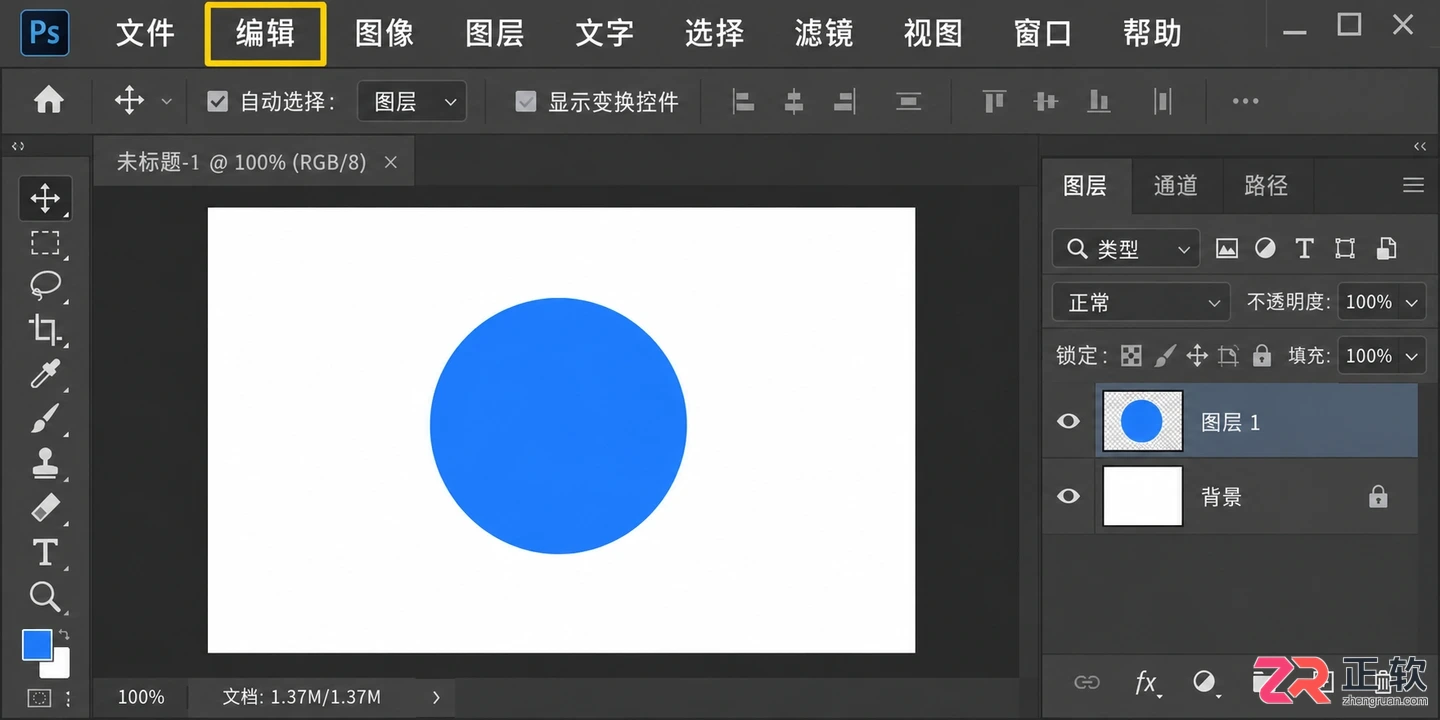1440x720 pixels.
Task: Toggle lock all for the layer
Action: pos(1262,355)
